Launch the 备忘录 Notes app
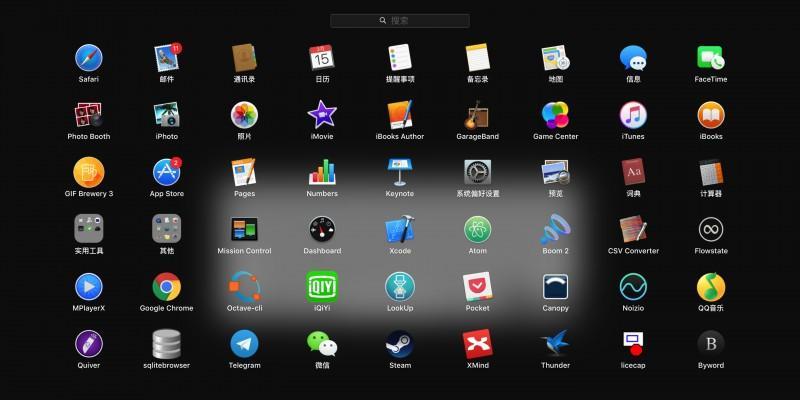The height and width of the screenshot is (400, 800). 478,58
